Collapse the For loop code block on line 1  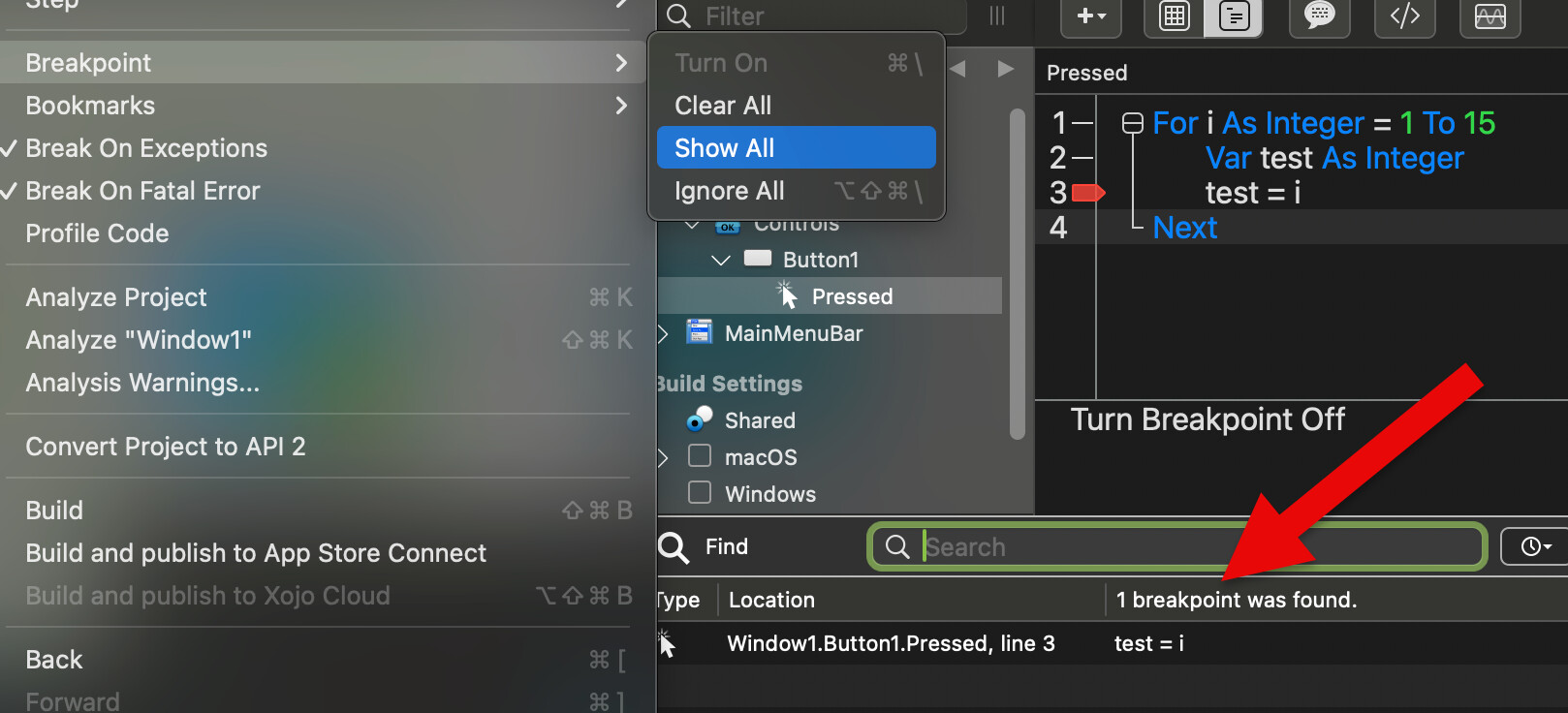pos(1132,123)
